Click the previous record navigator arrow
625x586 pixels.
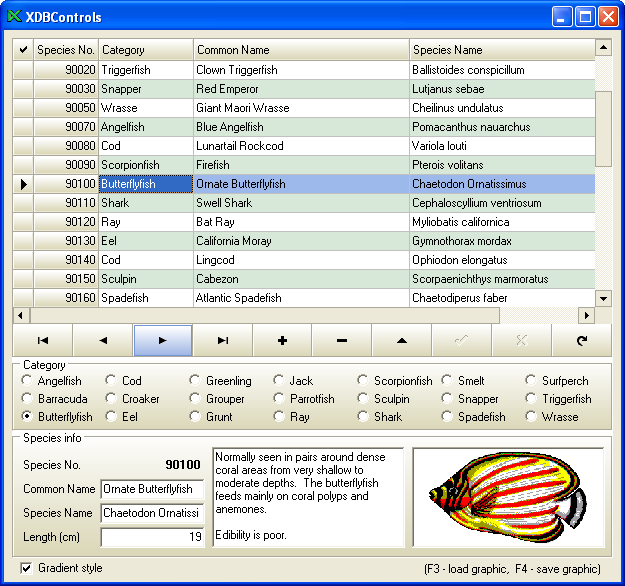[102, 341]
